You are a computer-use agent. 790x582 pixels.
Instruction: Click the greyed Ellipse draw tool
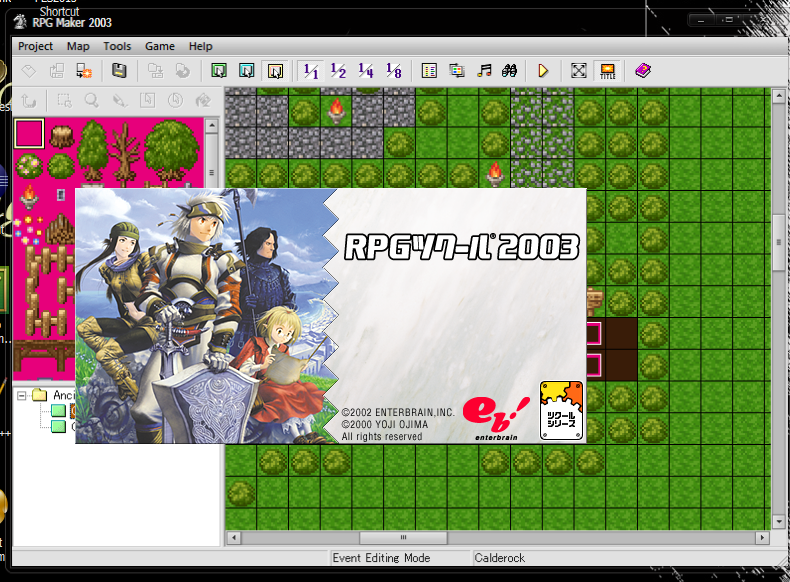tap(175, 101)
